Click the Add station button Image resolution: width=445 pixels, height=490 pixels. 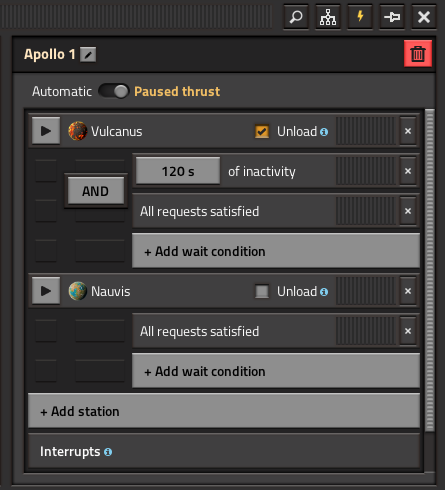point(224,411)
